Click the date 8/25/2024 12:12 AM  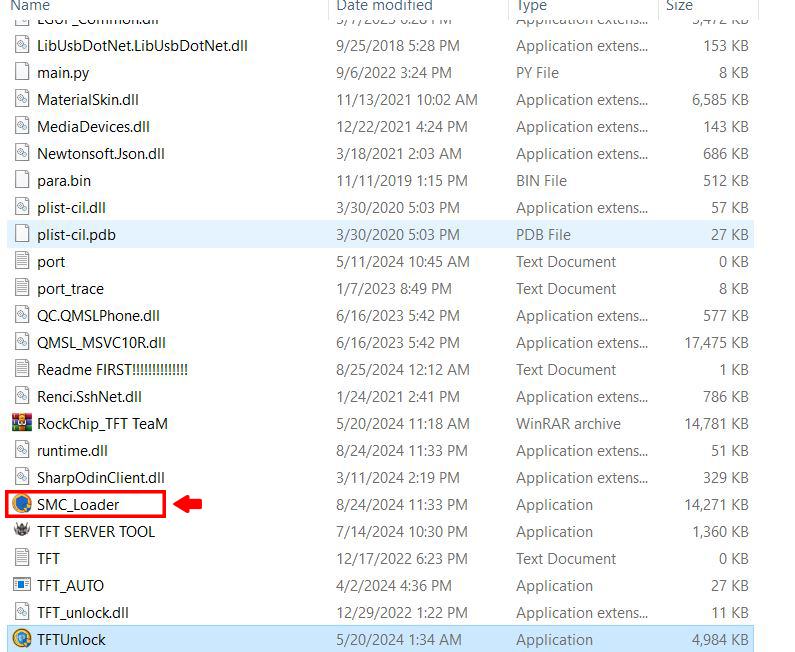click(x=403, y=370)
